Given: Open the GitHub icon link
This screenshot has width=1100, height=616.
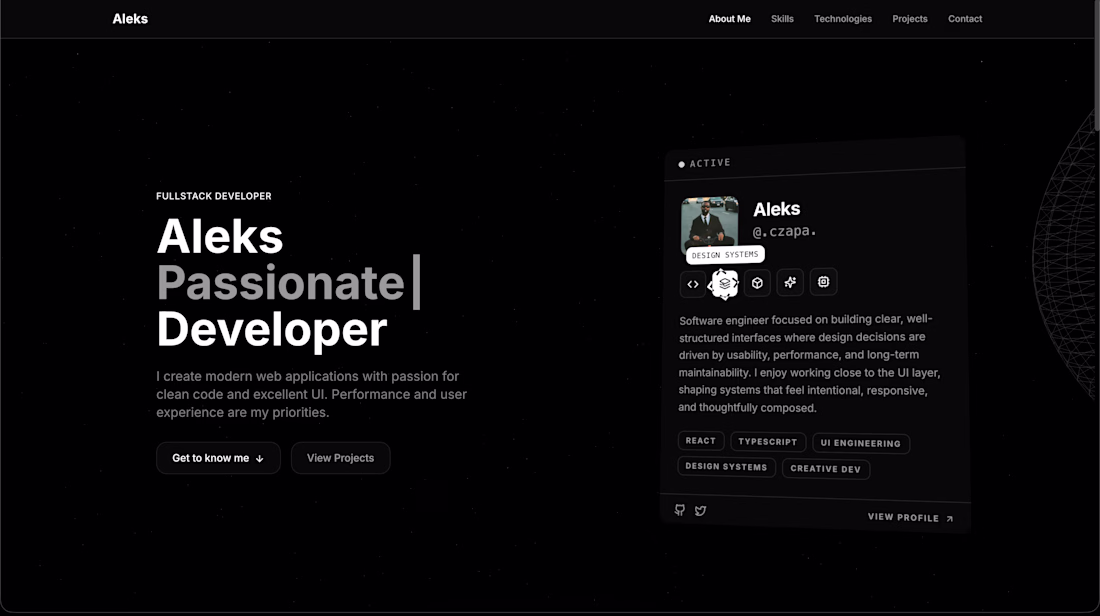Looking at the screenshot, I should point(680,510).
